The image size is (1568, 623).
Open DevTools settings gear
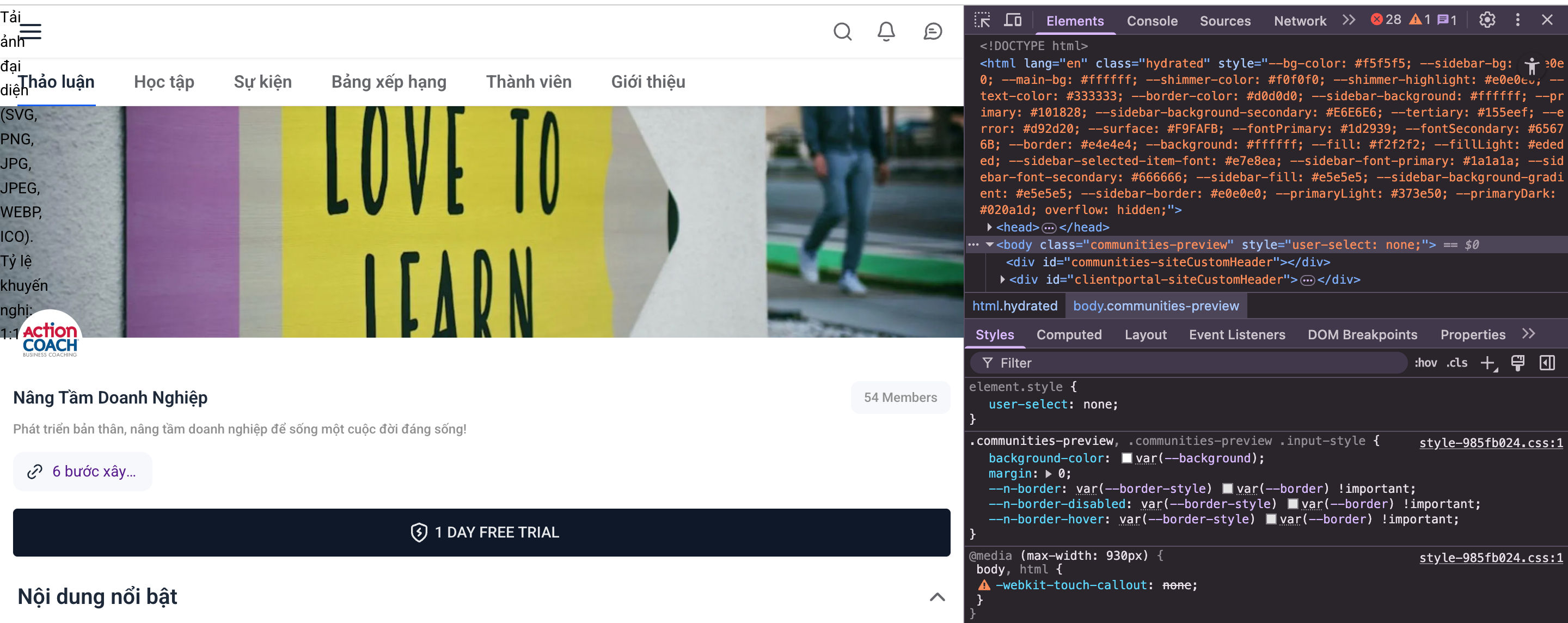coord(1486,20)
